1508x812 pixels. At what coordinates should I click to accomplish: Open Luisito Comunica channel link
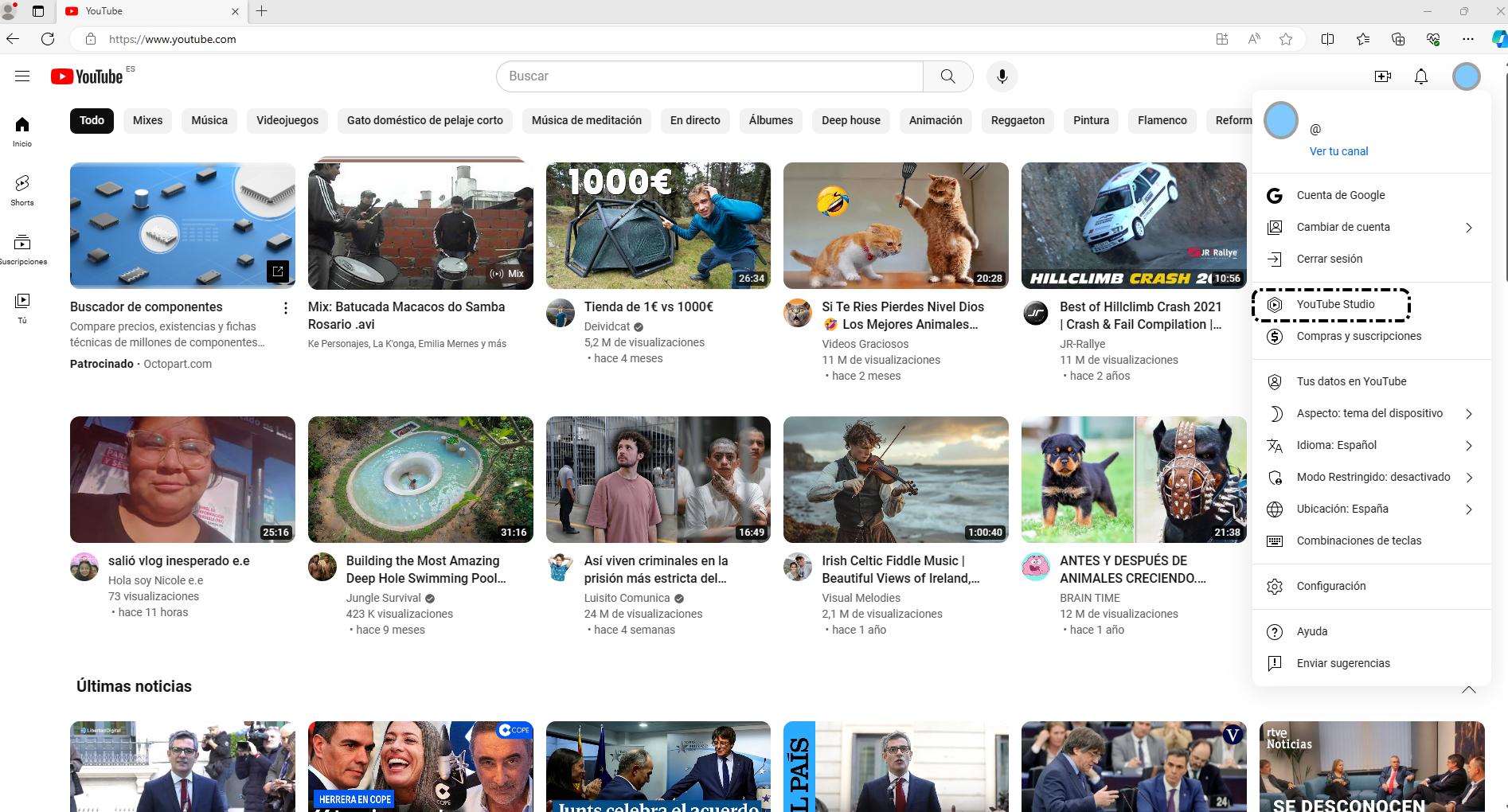627,598
